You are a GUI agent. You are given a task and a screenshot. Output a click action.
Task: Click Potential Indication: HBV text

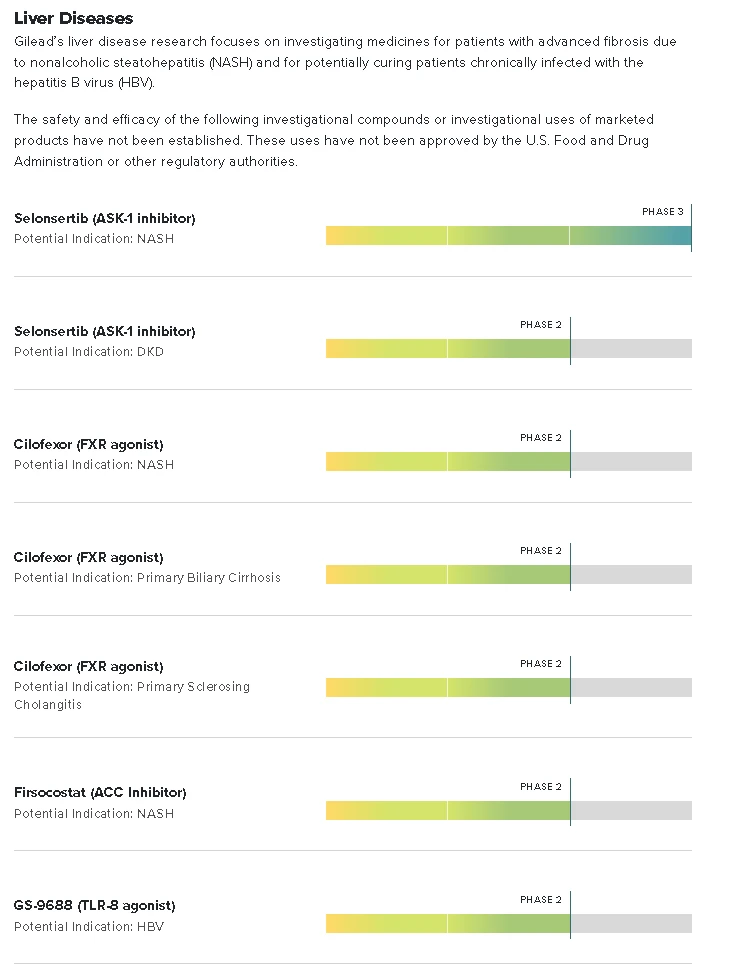click(x=88, y=927)
